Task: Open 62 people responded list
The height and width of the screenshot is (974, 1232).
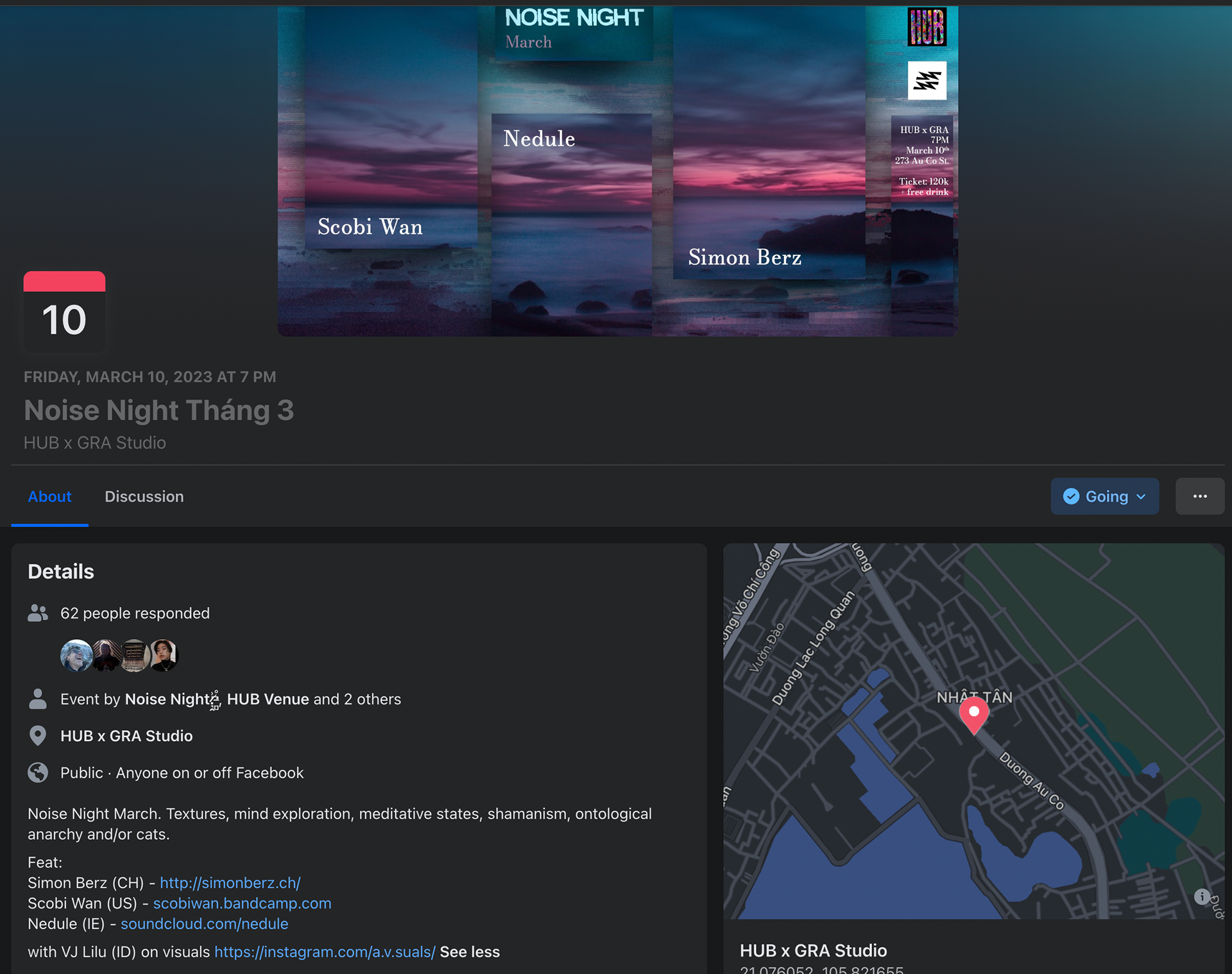Action: tap(135, 613)
